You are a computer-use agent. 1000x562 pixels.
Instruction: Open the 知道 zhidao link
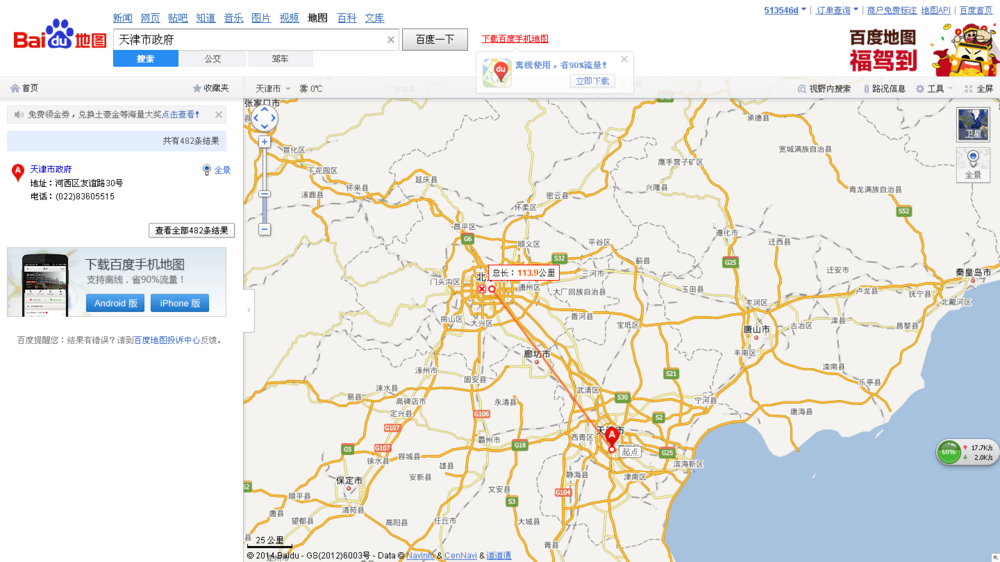(x=205, y=18)
